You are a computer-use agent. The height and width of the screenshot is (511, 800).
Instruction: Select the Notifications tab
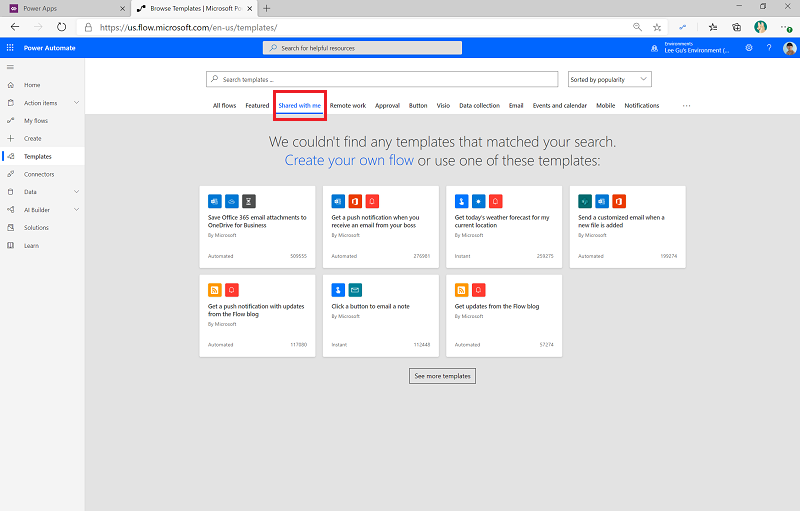pyautogui.click(x=642, y=106)
